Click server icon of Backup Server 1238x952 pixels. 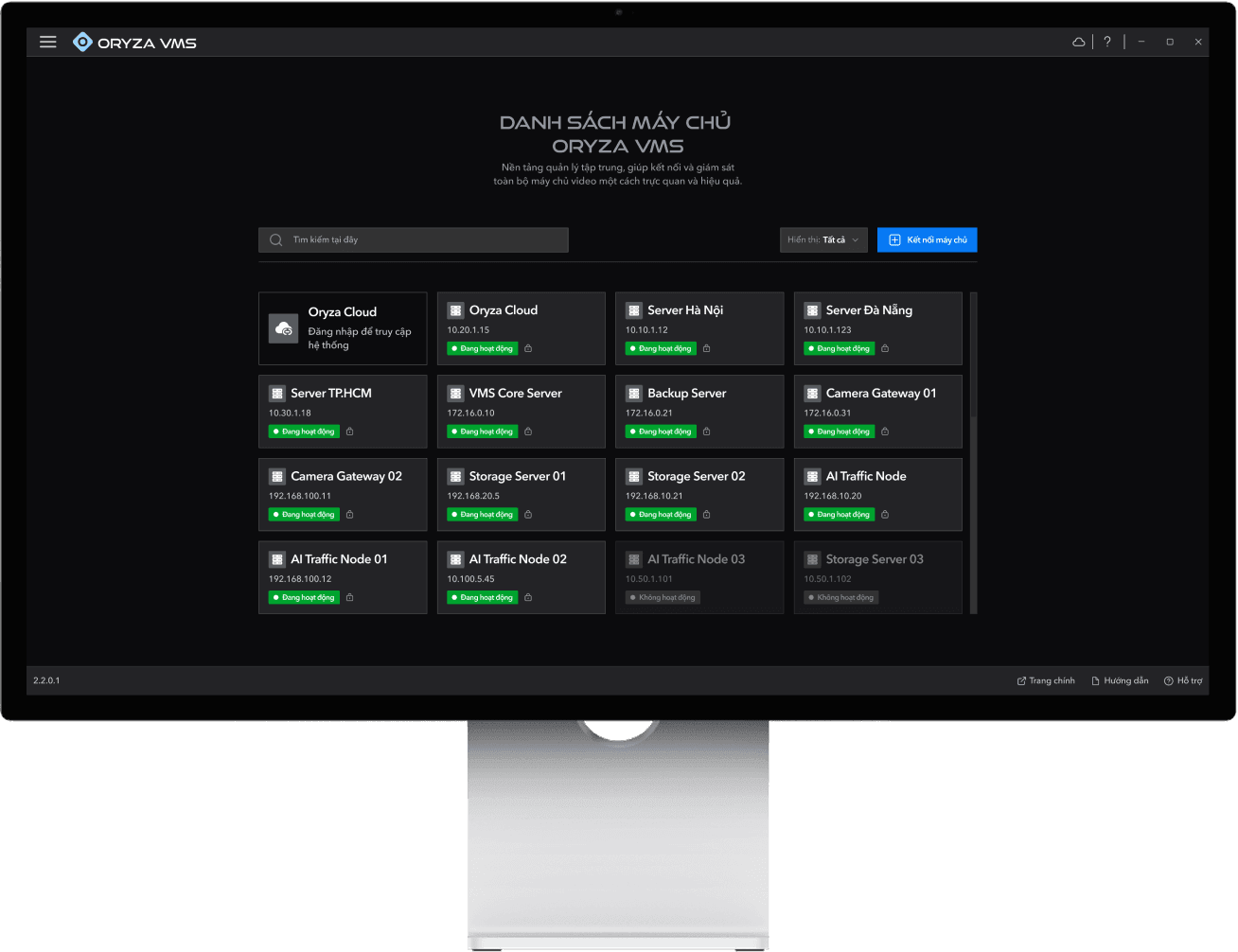[x=634, y=394]
